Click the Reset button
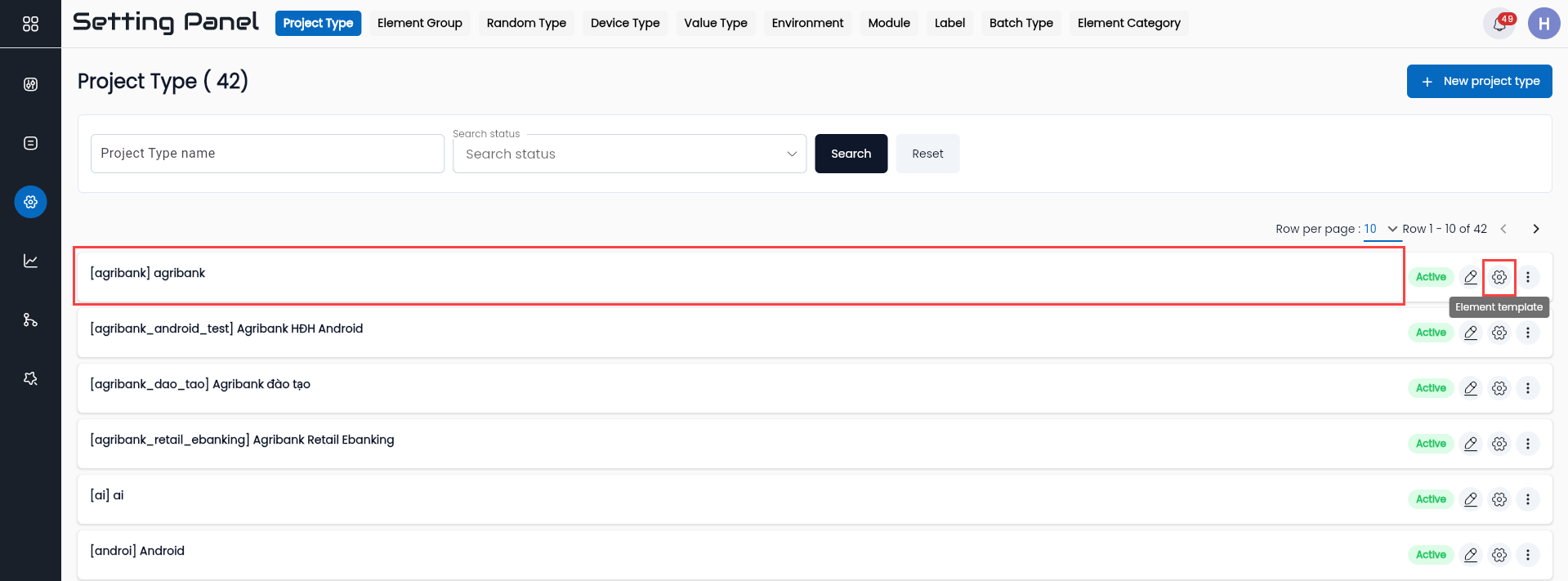Viewport: 1568px width, 581px height. click(x=927, y=154)
